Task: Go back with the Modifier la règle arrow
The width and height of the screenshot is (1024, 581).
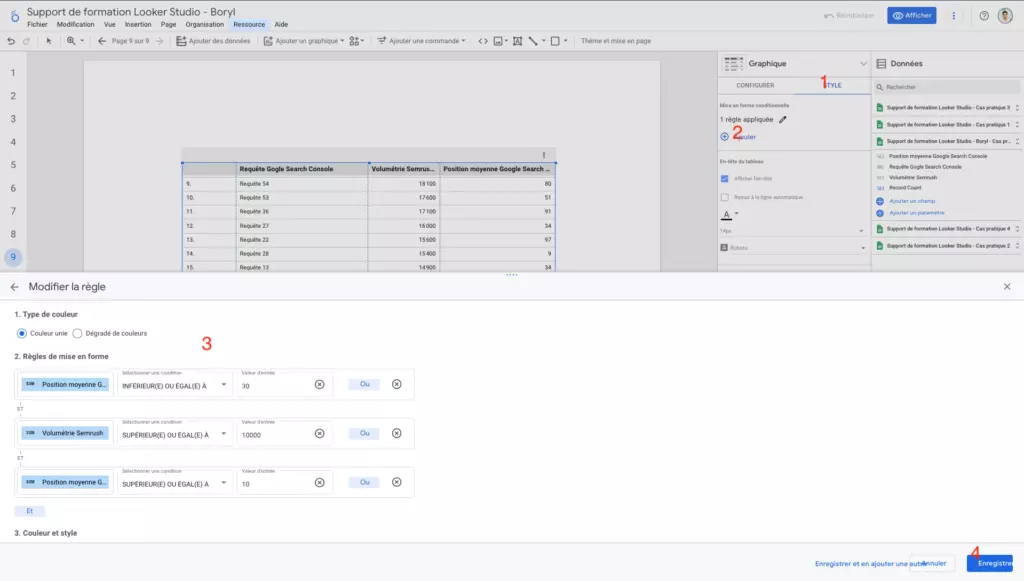Action: (x=14, y=287)
